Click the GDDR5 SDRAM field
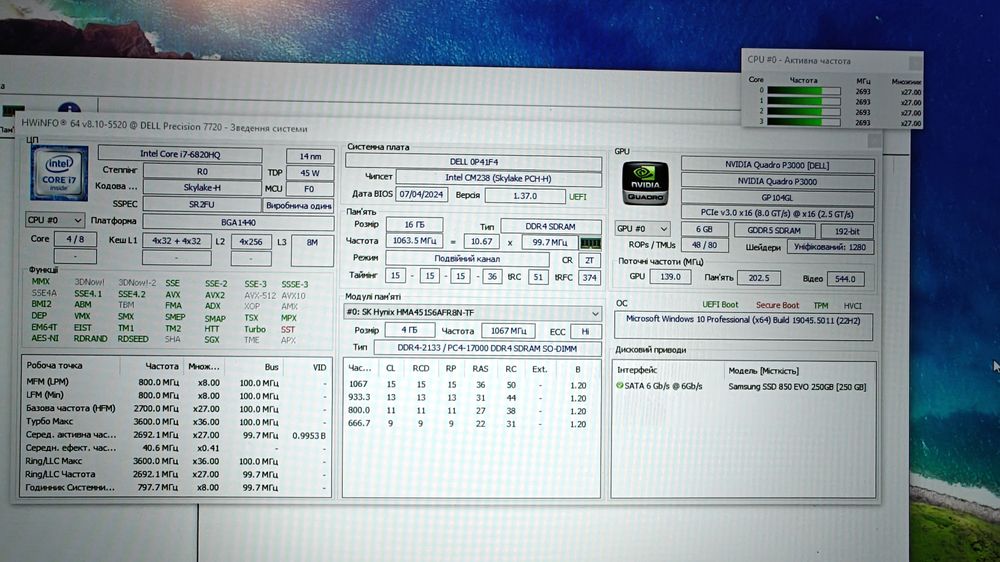The image size is (1000, 562). 774,230
